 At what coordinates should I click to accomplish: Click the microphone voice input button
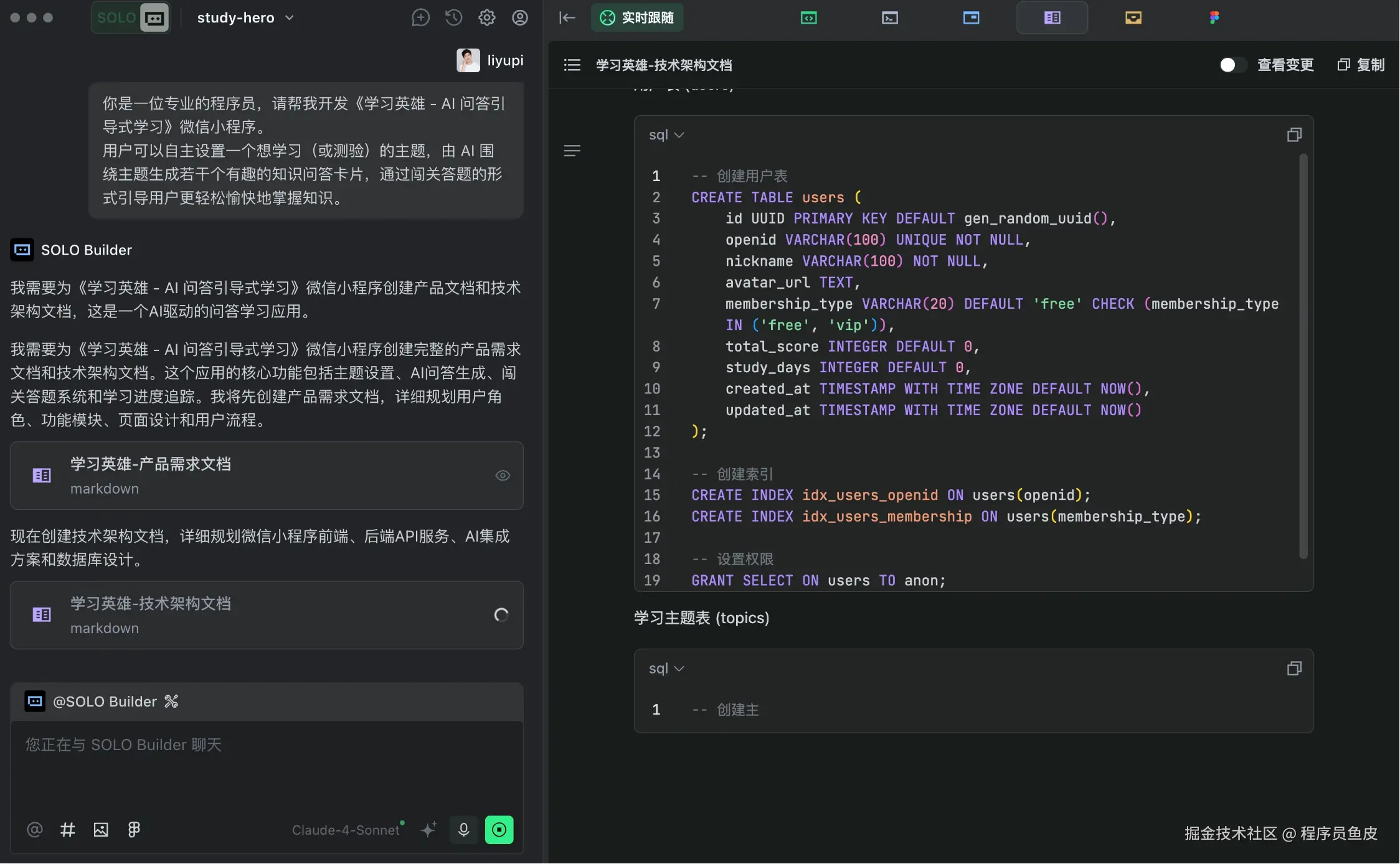click(x=463, y=830)
